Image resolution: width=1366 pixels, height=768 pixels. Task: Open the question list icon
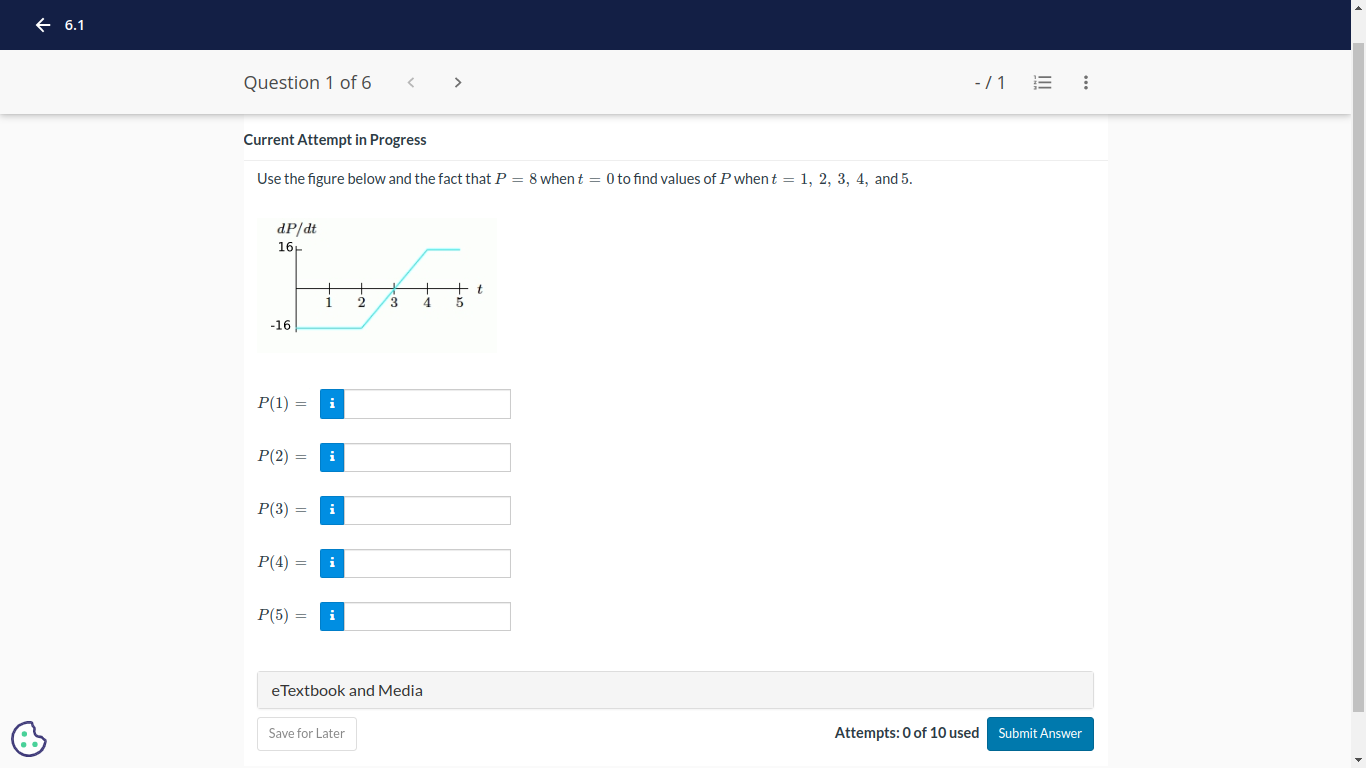(x=1042, y=82)
